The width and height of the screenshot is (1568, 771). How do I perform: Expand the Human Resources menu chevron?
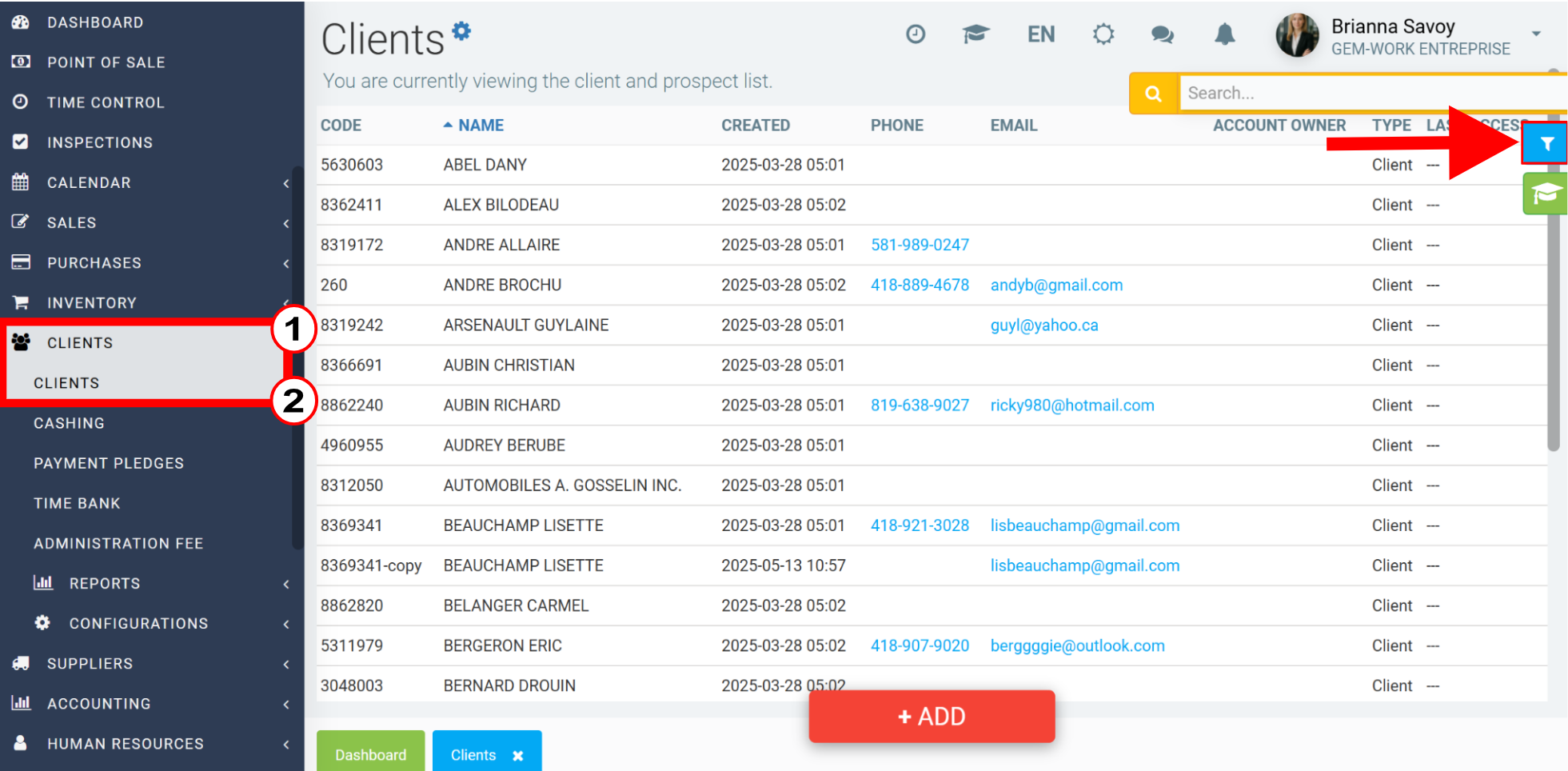(x=286, y=744)
